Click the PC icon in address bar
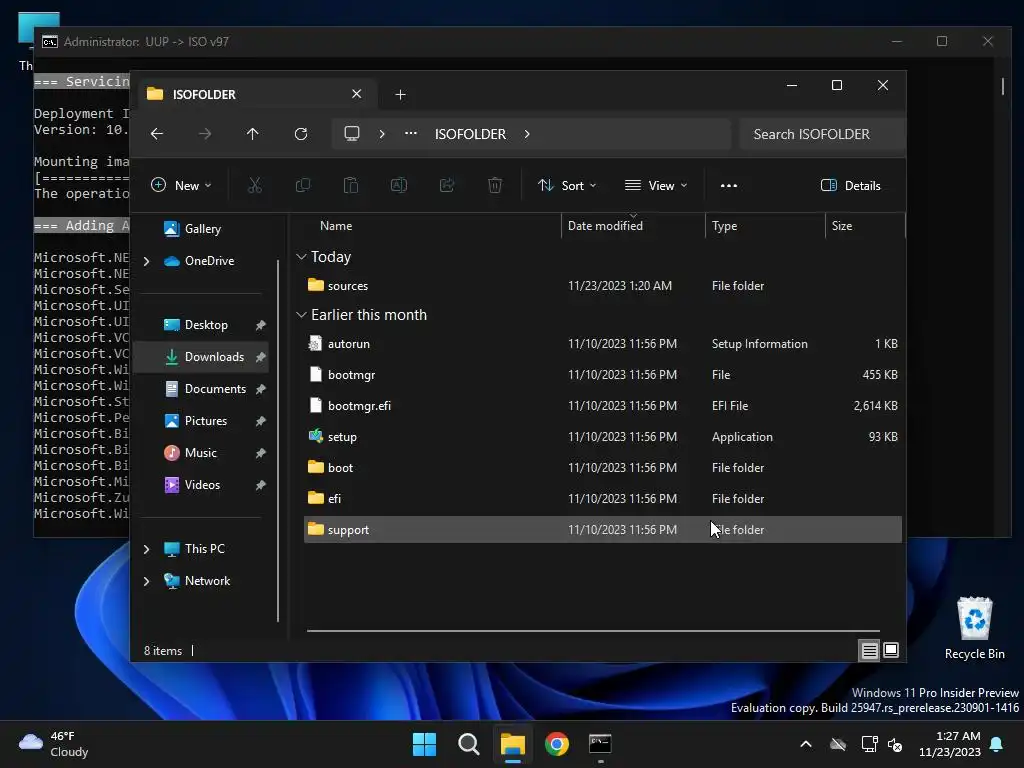 tap(352, 134)
